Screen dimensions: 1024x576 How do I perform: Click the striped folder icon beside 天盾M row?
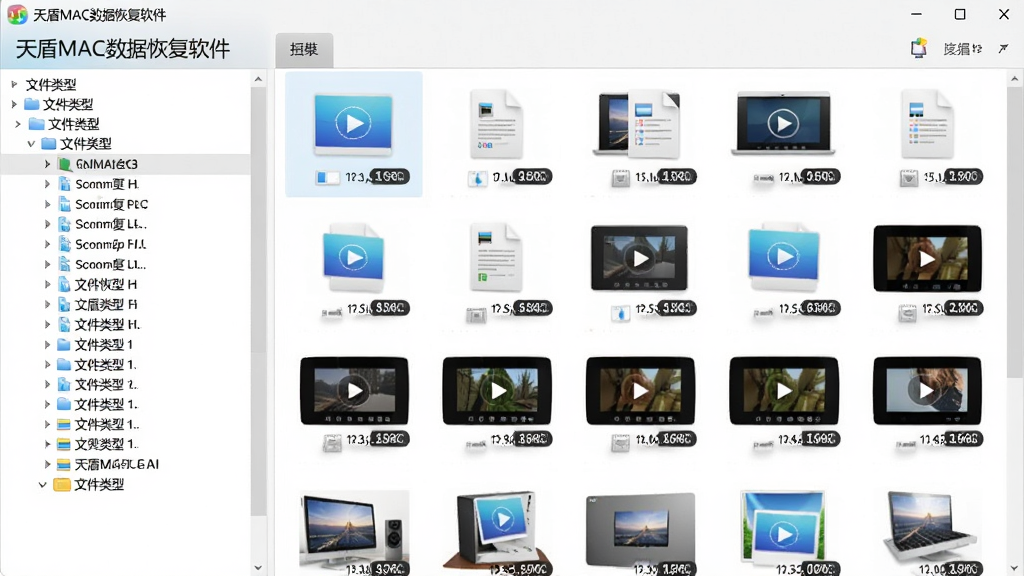[63, 464]
